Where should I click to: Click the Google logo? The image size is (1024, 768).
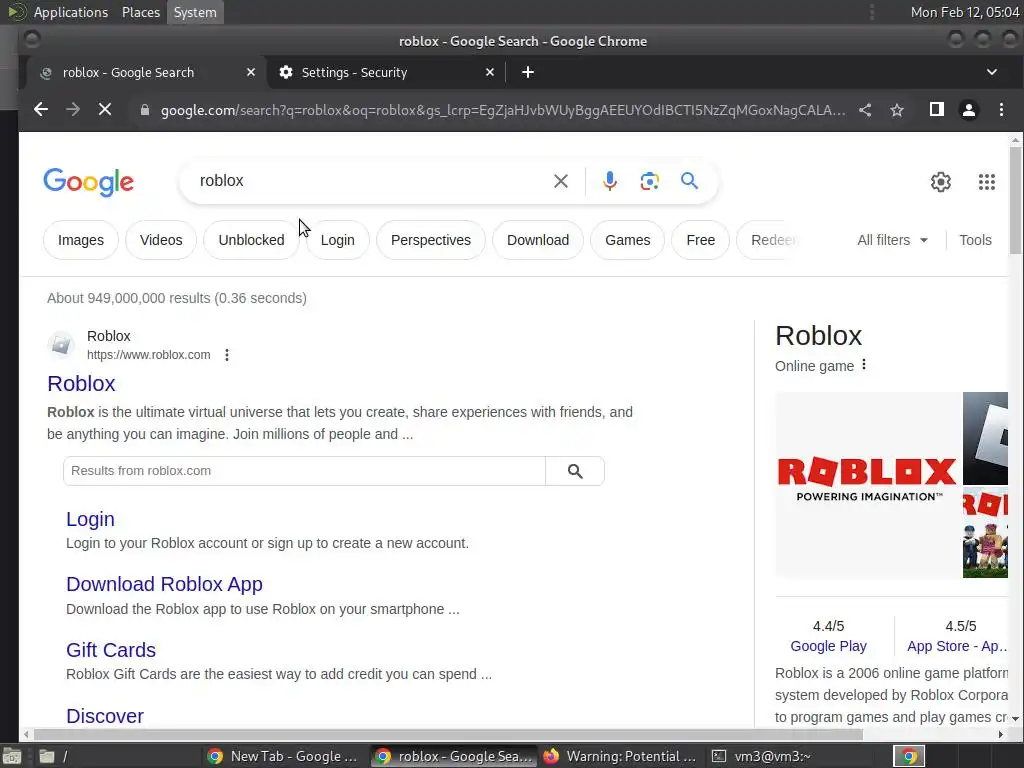point(88,182)
